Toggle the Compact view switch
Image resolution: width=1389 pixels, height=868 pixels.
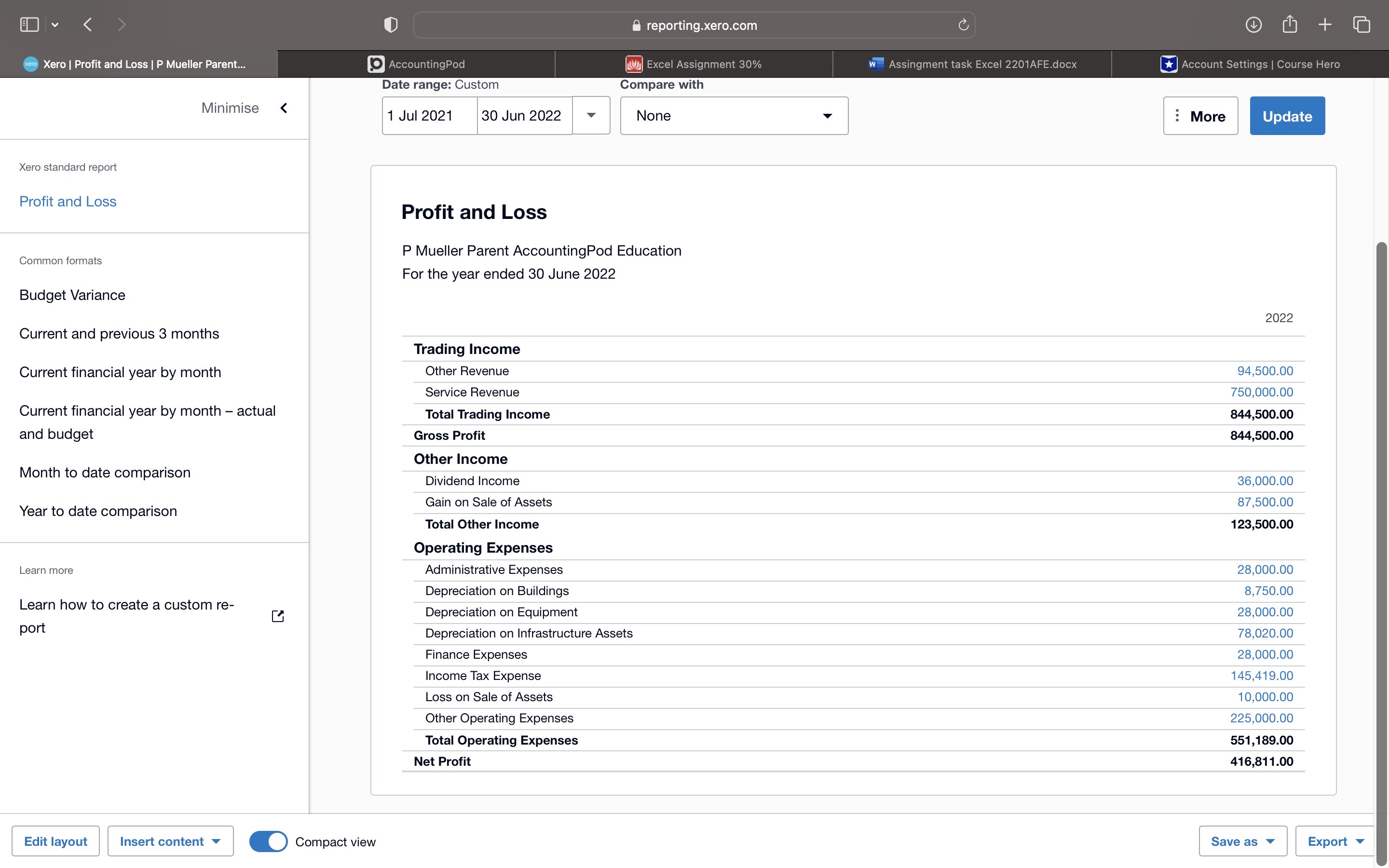coord(268,841)
